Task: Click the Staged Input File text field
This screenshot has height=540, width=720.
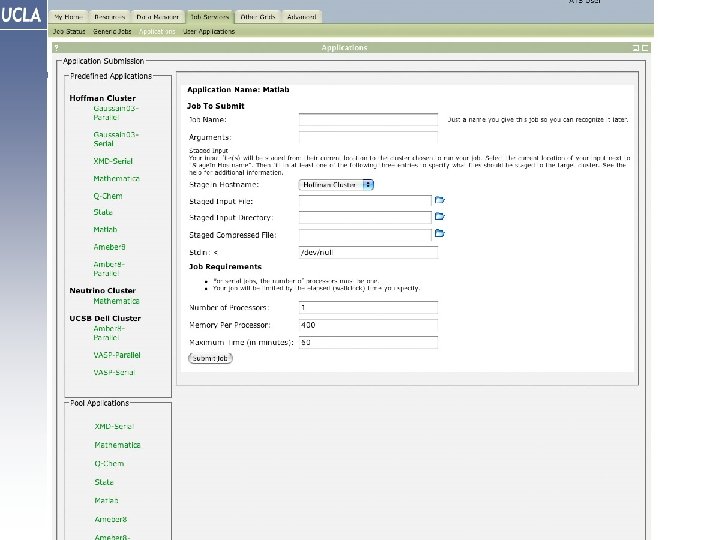Action: tap(365, 201)
